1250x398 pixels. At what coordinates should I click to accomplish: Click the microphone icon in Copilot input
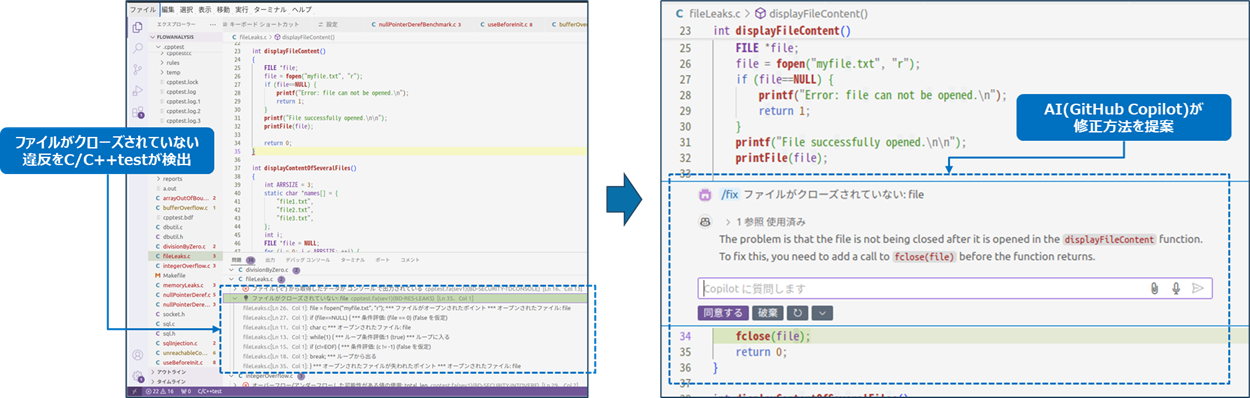(1176, 288)
